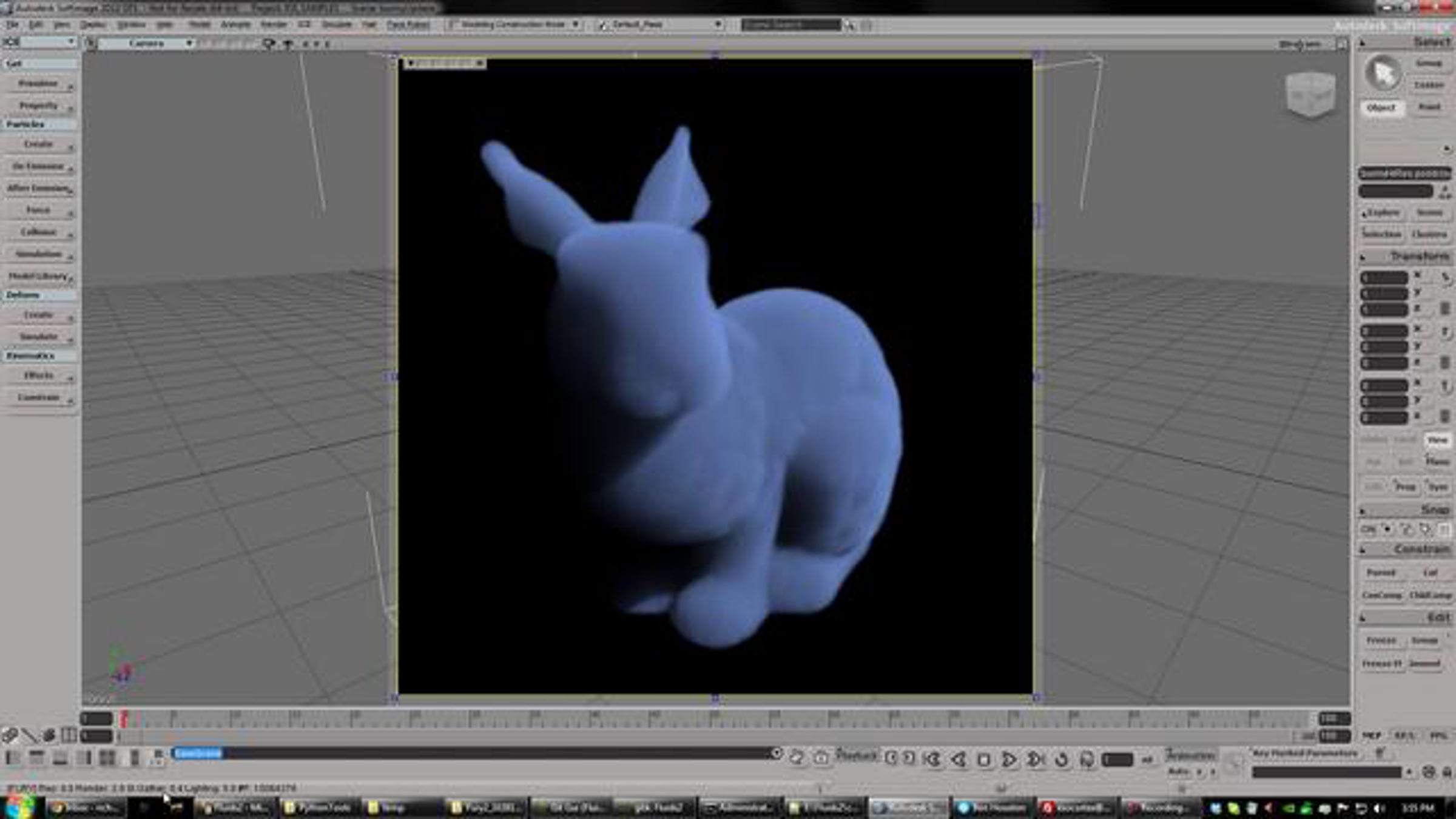This screenshot has height=819, width=1456.
Task: Enable the Object selection filter
Action: click(1381, 107)
